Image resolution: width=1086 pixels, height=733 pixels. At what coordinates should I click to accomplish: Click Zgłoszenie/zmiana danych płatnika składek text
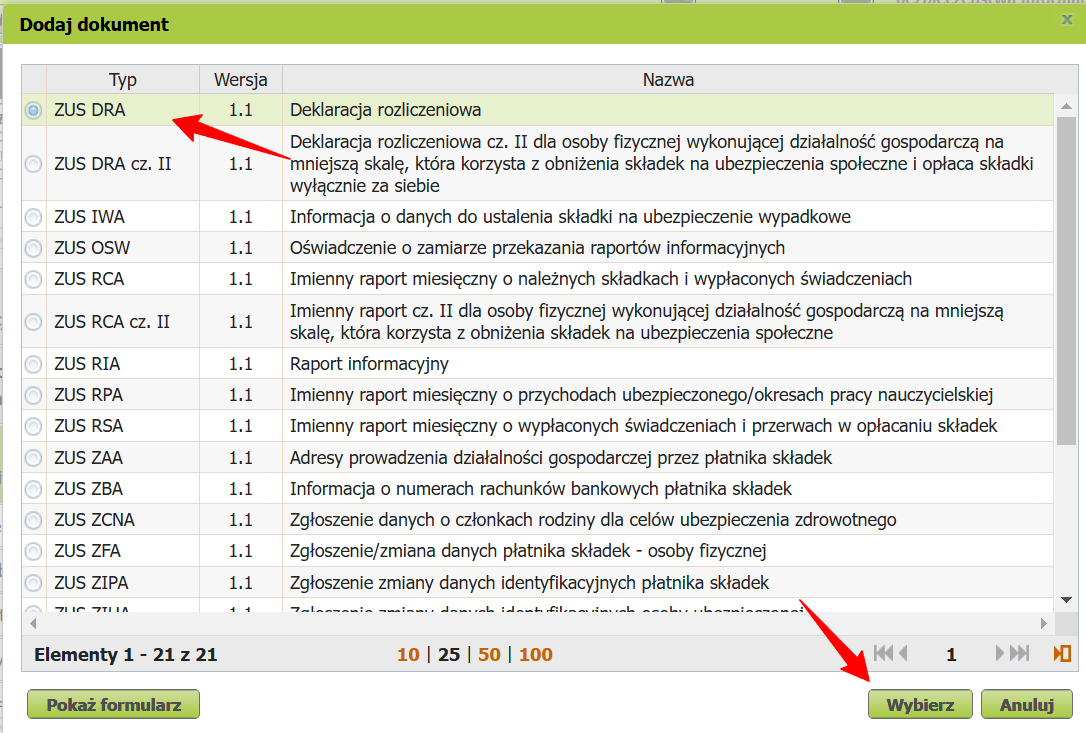pyautogui.click(x=528, y=551)
